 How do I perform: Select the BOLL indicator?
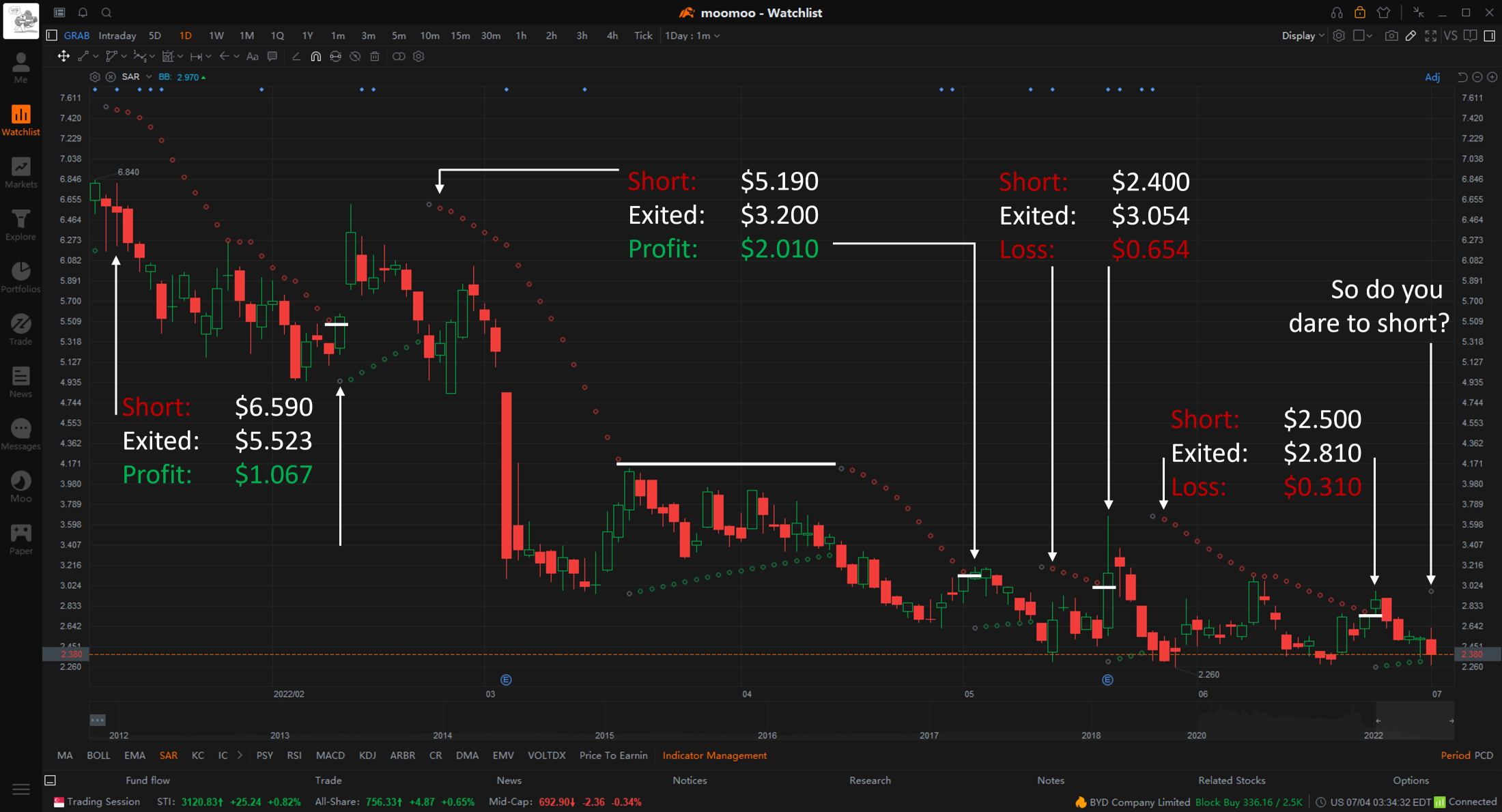click(x=98, y=755)
